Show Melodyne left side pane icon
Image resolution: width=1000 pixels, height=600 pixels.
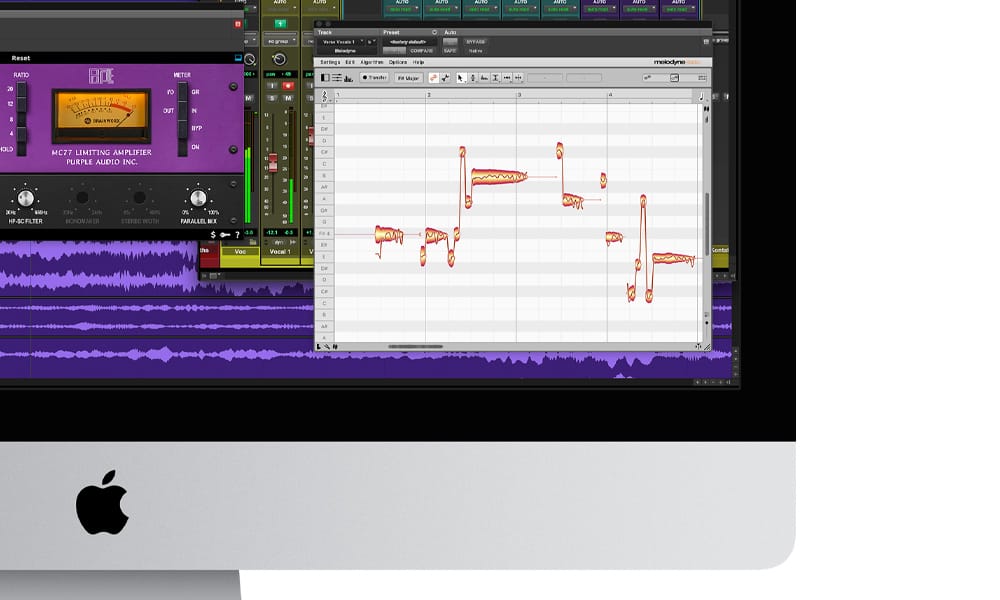325,78
